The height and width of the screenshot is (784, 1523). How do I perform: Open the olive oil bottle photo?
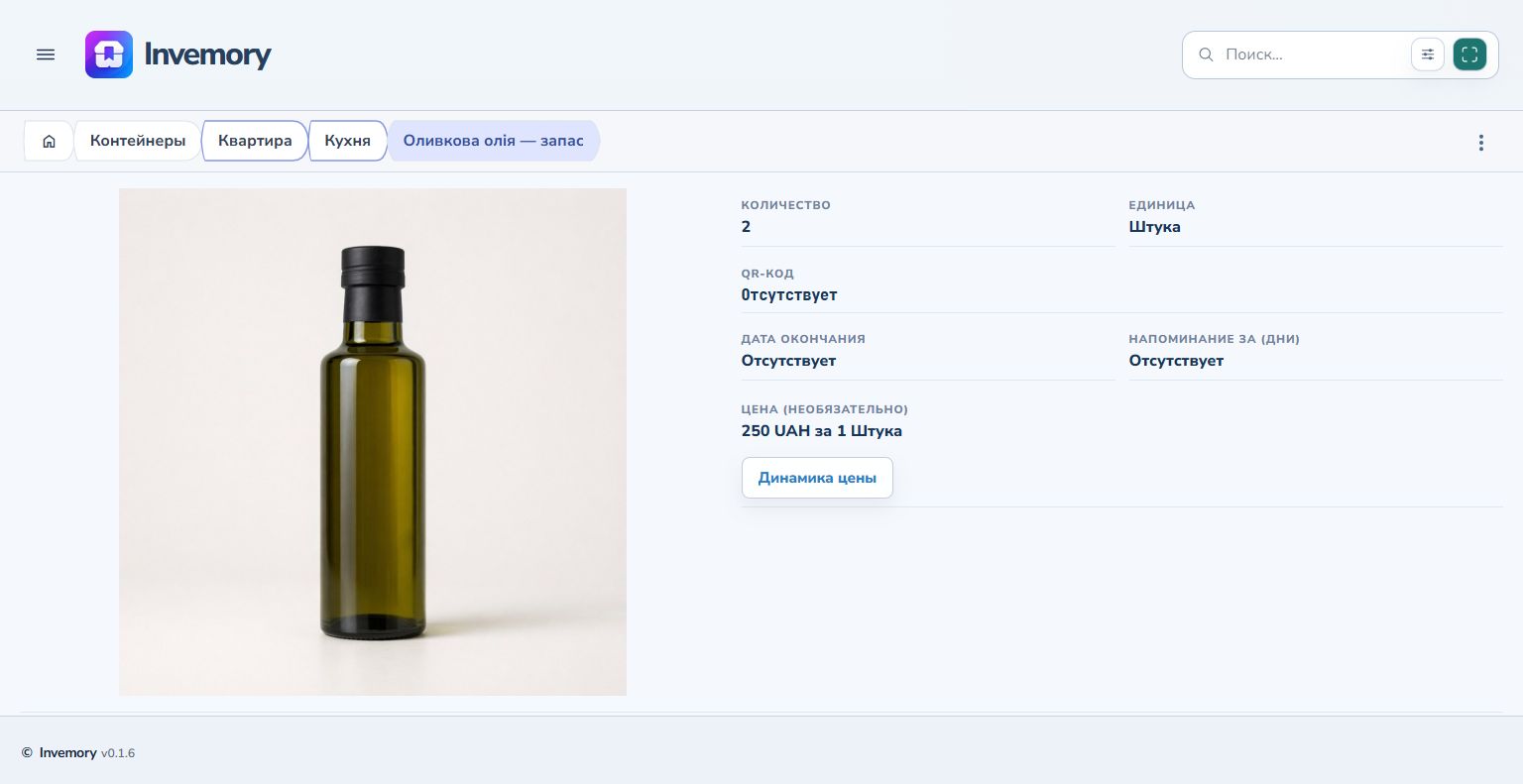point(373,442)
